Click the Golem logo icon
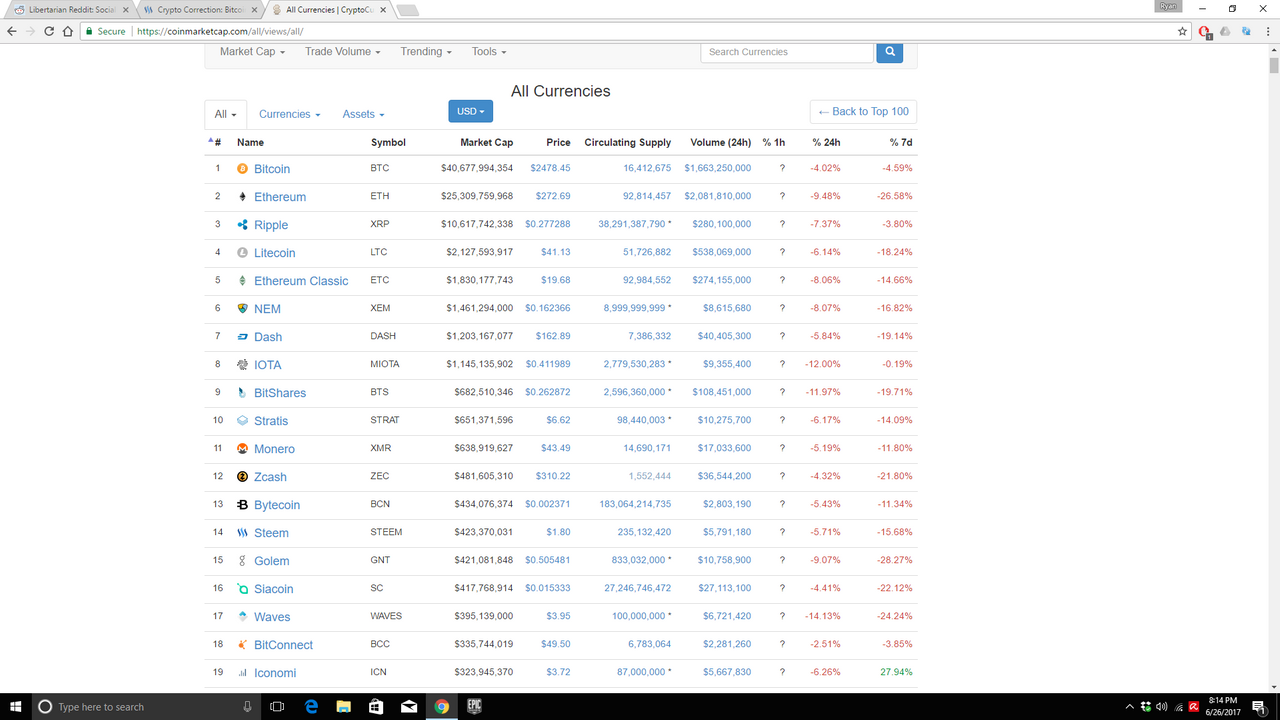This screenshot has width=1280, height=720. [242, 561]
